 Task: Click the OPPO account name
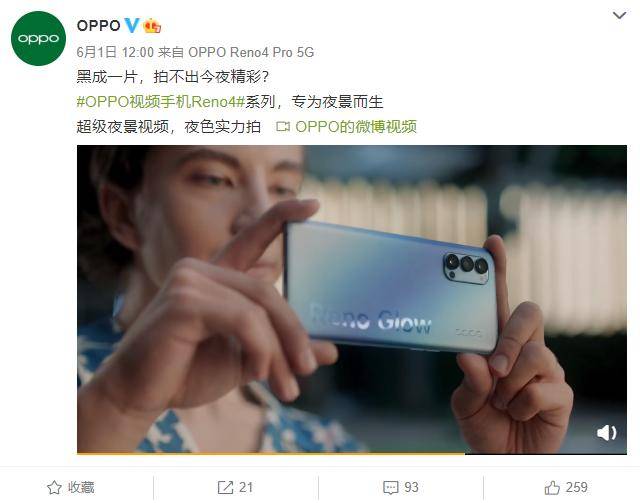tap(98, 26)
